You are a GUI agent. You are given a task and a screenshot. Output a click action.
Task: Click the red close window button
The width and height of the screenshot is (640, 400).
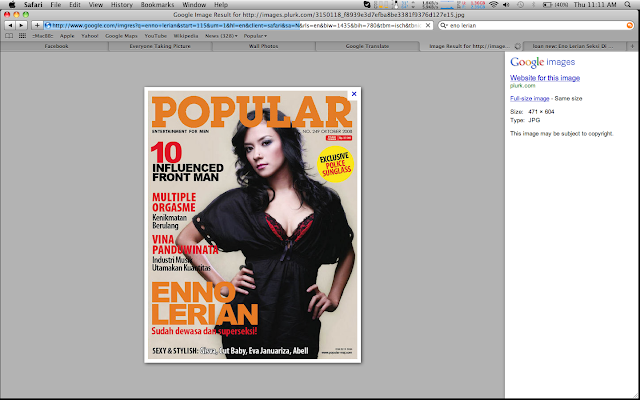7,14
